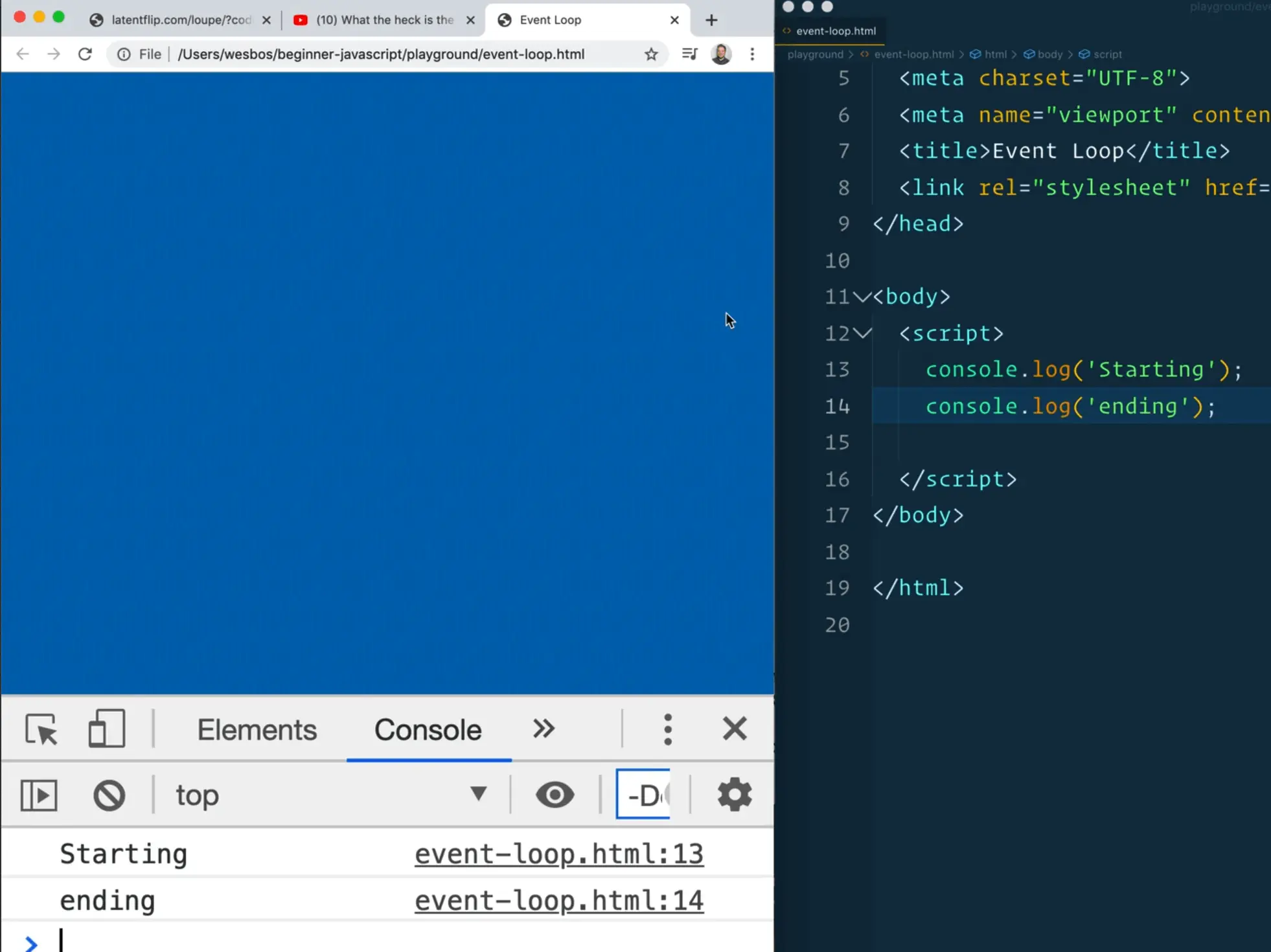
Task: Show the console sidebar panel icon
Action: point(39,795)
